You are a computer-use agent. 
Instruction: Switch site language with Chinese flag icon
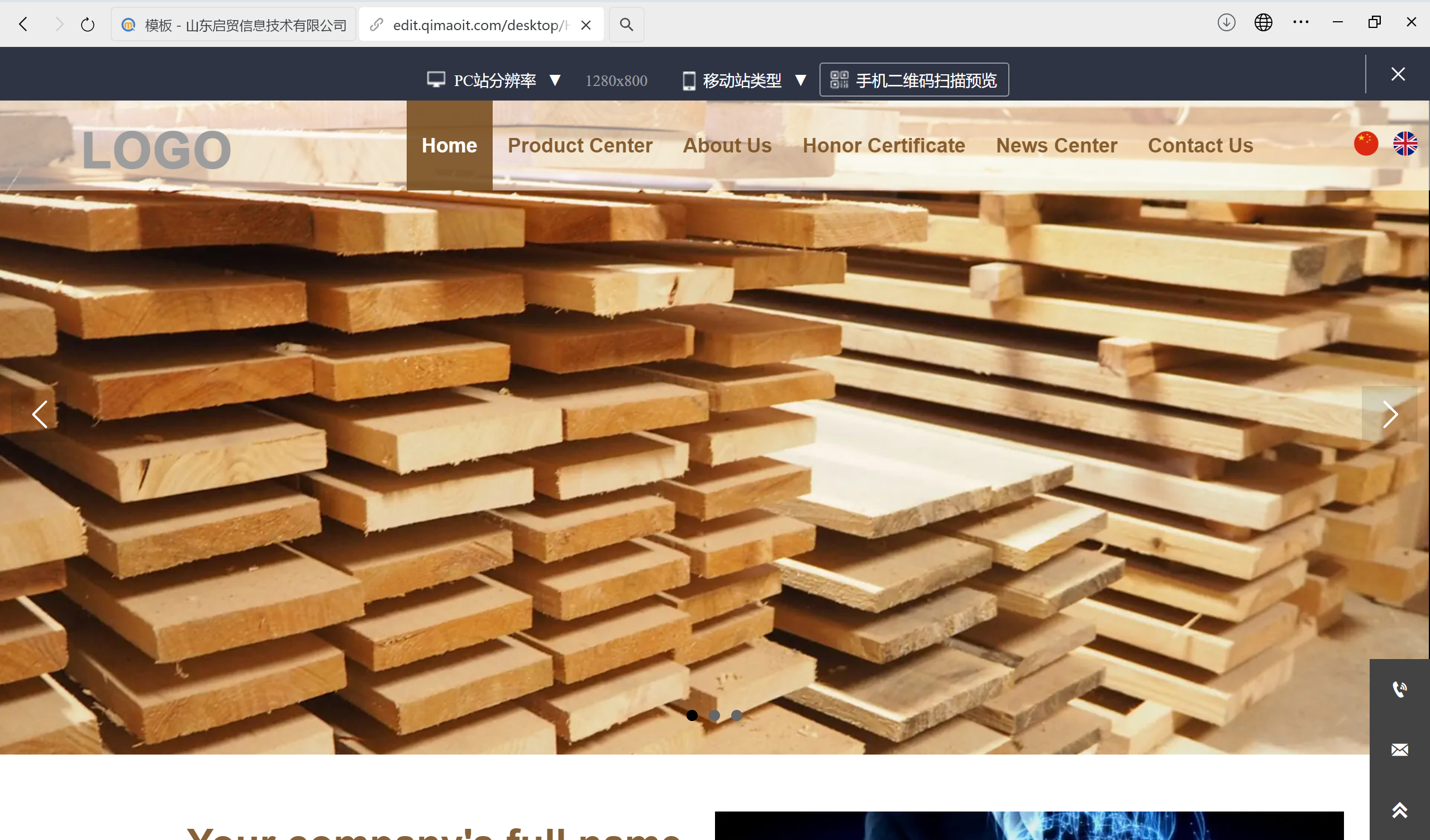[x=1366, y=144]
